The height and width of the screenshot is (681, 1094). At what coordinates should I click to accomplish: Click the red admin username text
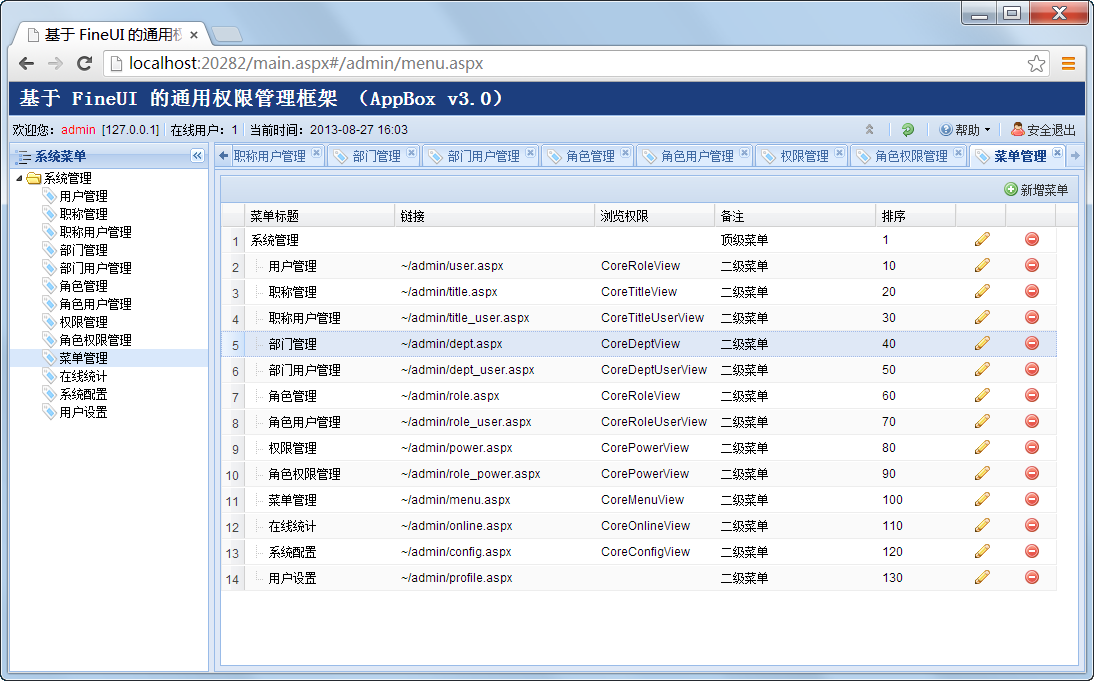pyautogui.click(x=78, y=130)
